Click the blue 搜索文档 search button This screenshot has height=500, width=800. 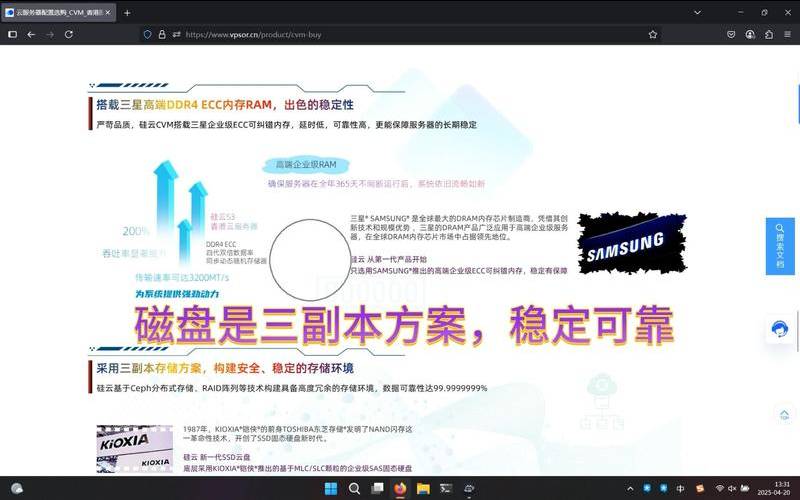(780, 246)
